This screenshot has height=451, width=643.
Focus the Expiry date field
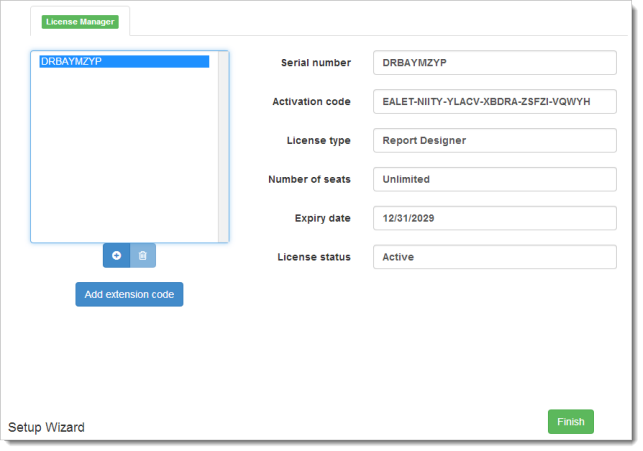[x=494, y=218]
